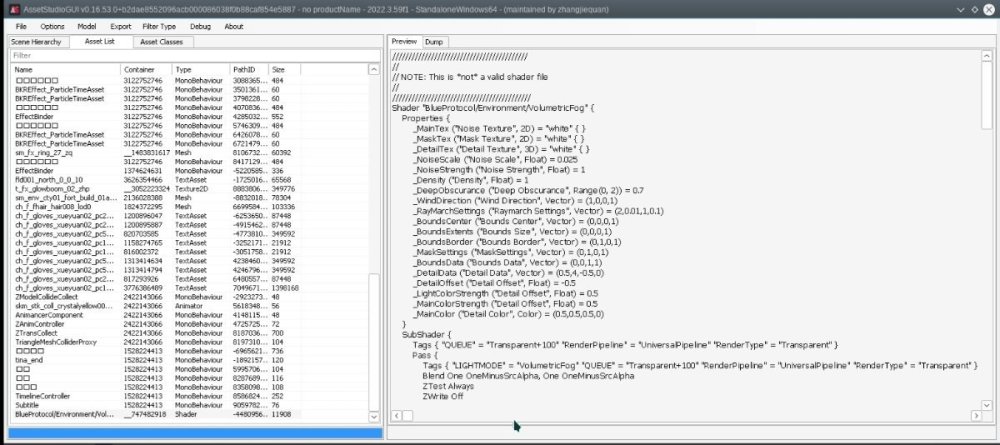Viewport: 1000px width, 445px height.
Task: Open the Options menu
Action: coord(53,26)
